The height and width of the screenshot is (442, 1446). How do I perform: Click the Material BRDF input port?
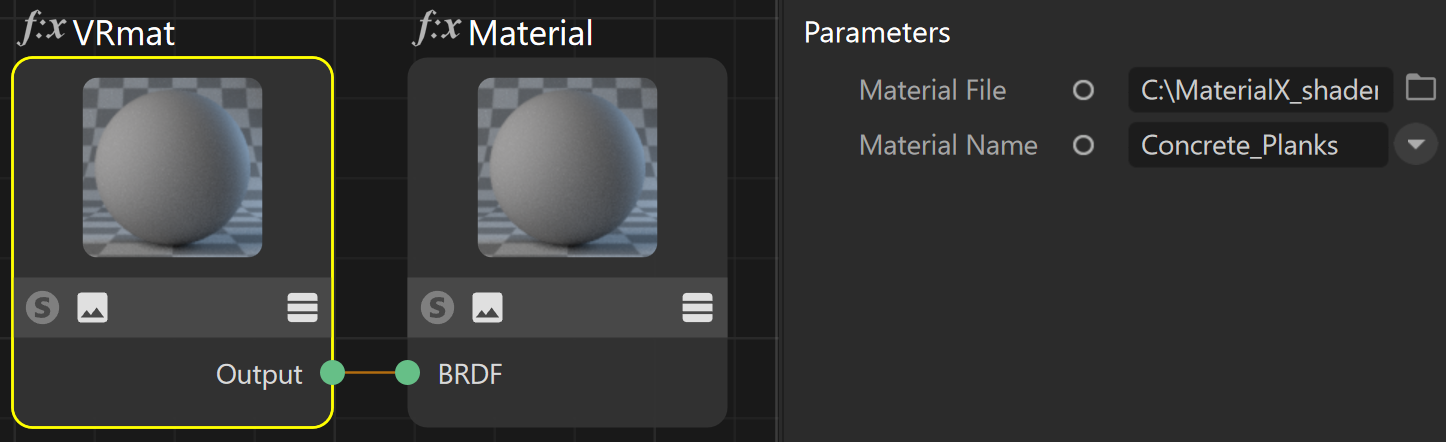click(407, 373)
